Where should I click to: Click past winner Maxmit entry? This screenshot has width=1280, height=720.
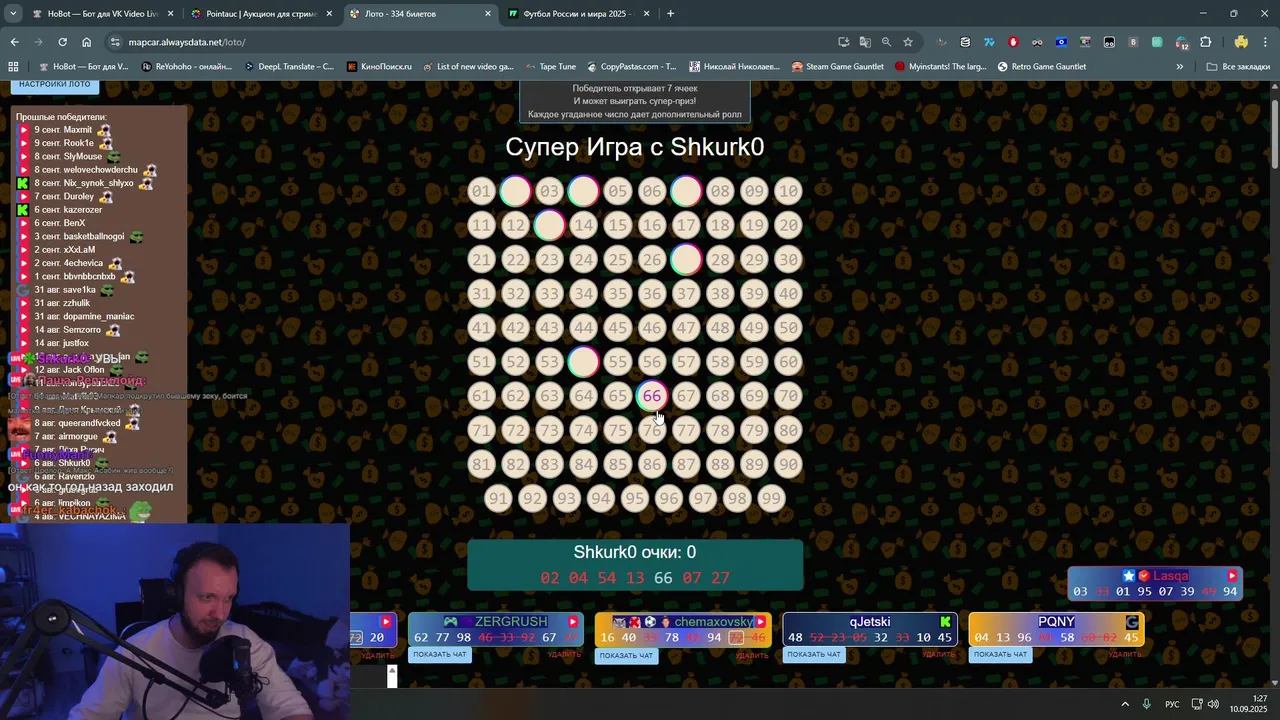pyautogui.click(x=63, y=130)
